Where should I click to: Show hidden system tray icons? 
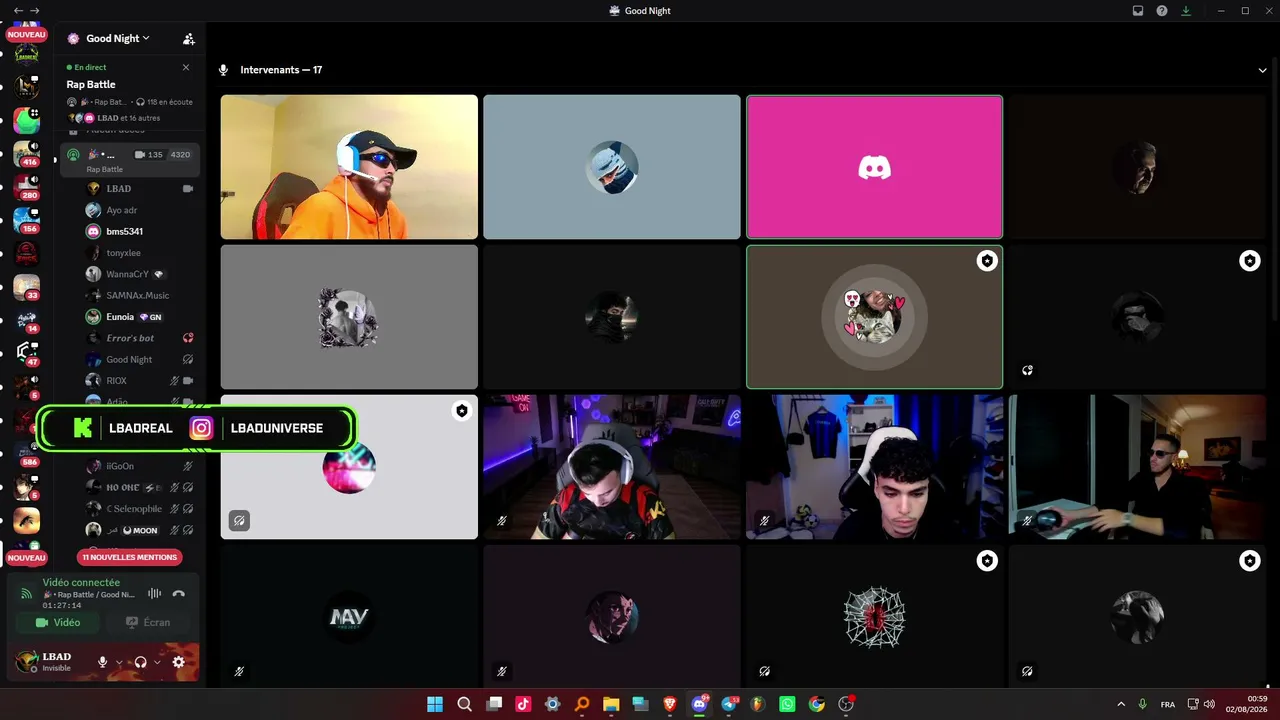(x=1120, y=704)
